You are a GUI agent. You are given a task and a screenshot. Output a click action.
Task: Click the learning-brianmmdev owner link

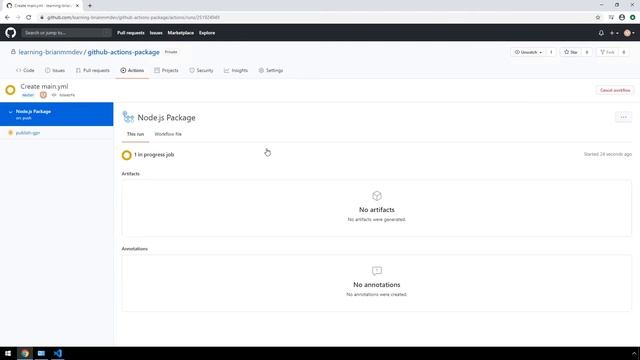50,52
